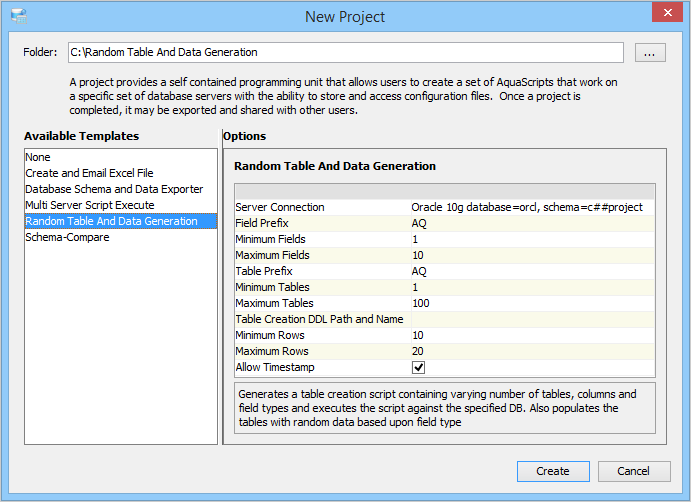Click the New Project window title icon
The height and width of the screenshot is (502, 691).
click(x=18, y=16)
